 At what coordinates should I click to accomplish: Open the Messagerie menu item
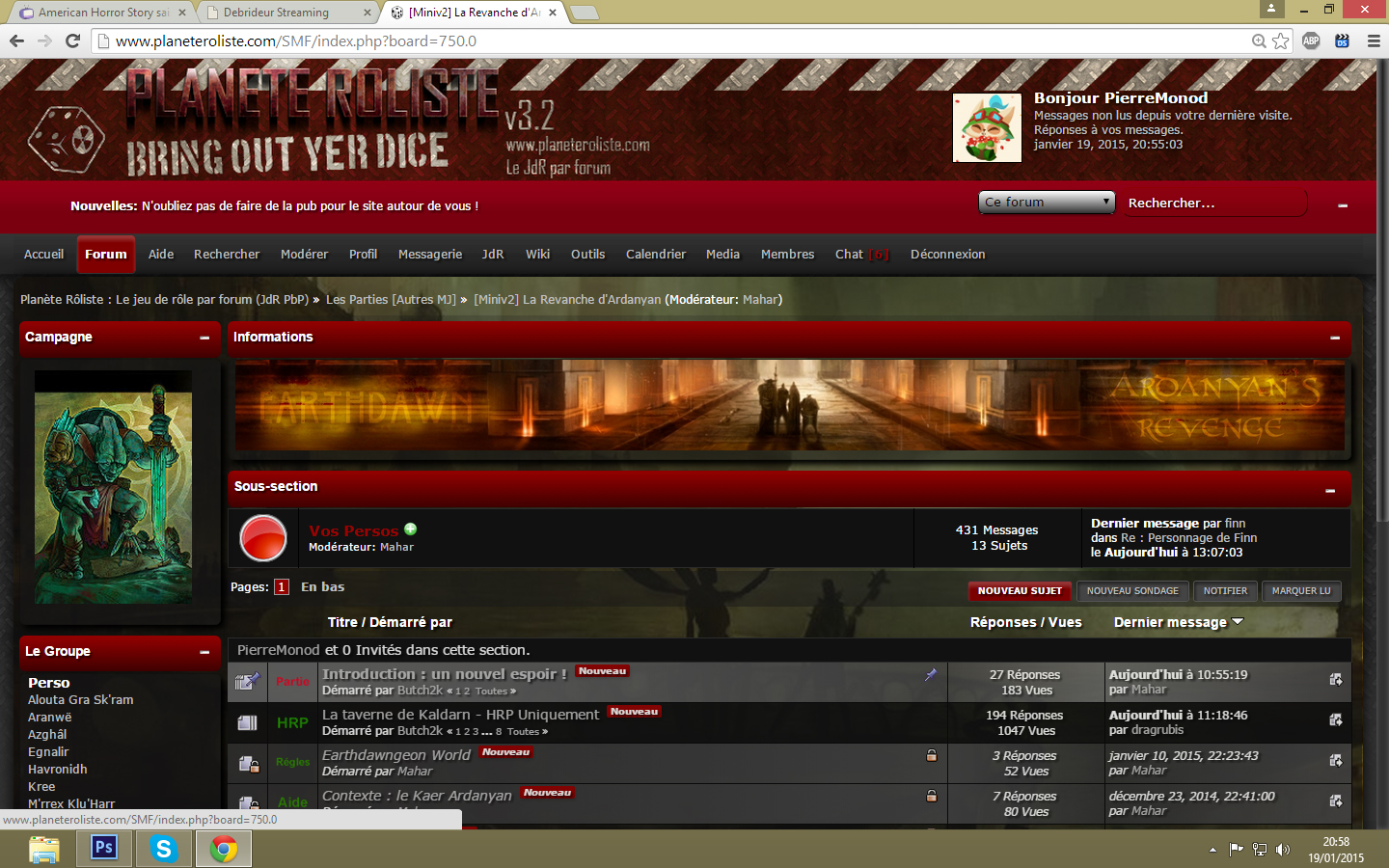point(429,255)
